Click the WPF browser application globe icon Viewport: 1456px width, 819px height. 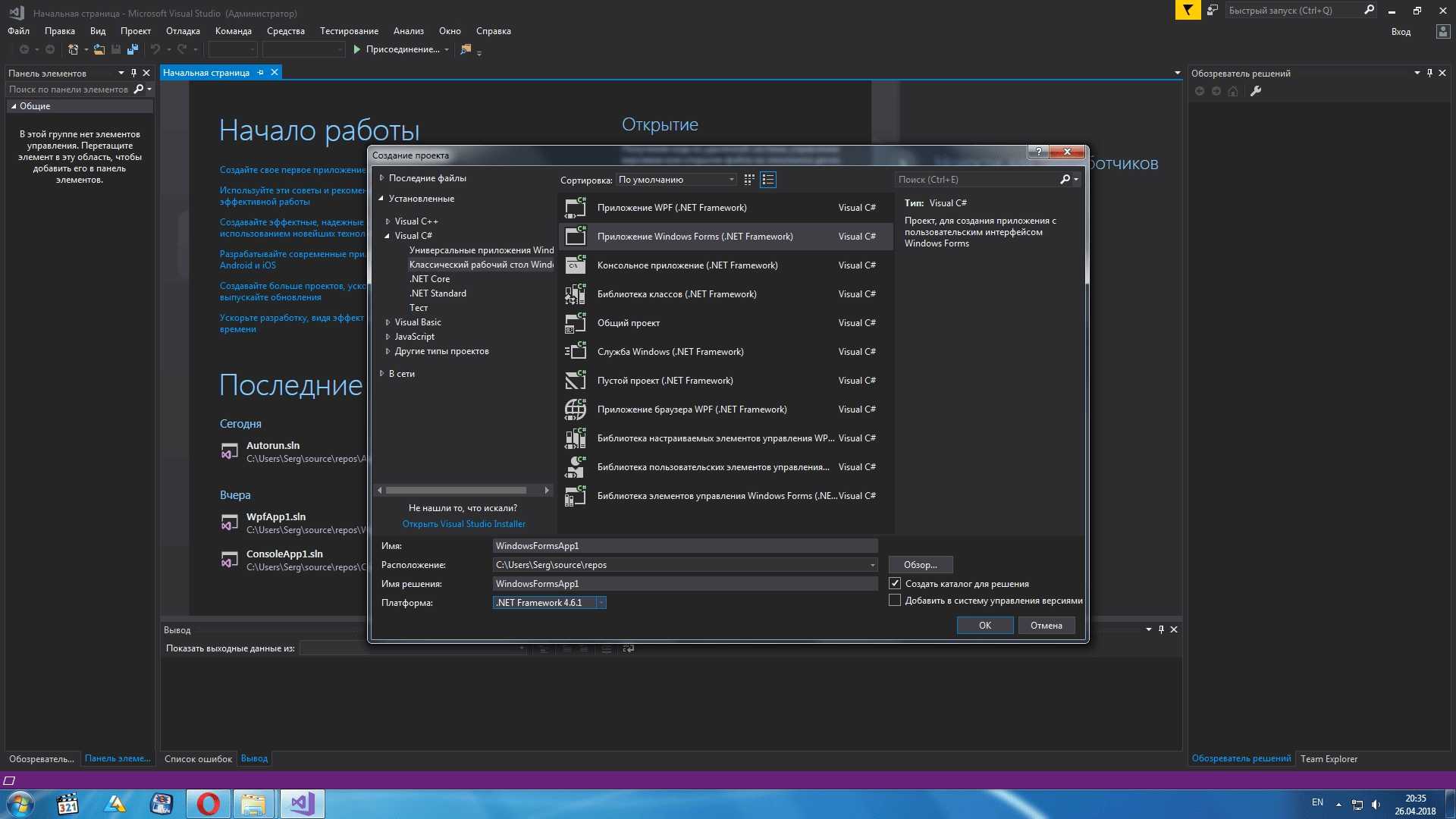[576, 409]
